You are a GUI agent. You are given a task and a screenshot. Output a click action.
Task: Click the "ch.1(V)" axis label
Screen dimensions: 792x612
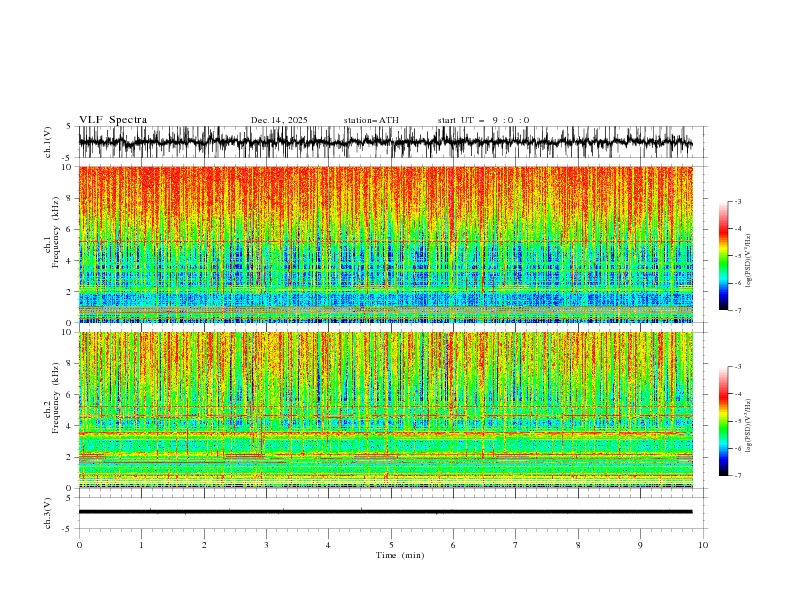(x=48, y=142)
